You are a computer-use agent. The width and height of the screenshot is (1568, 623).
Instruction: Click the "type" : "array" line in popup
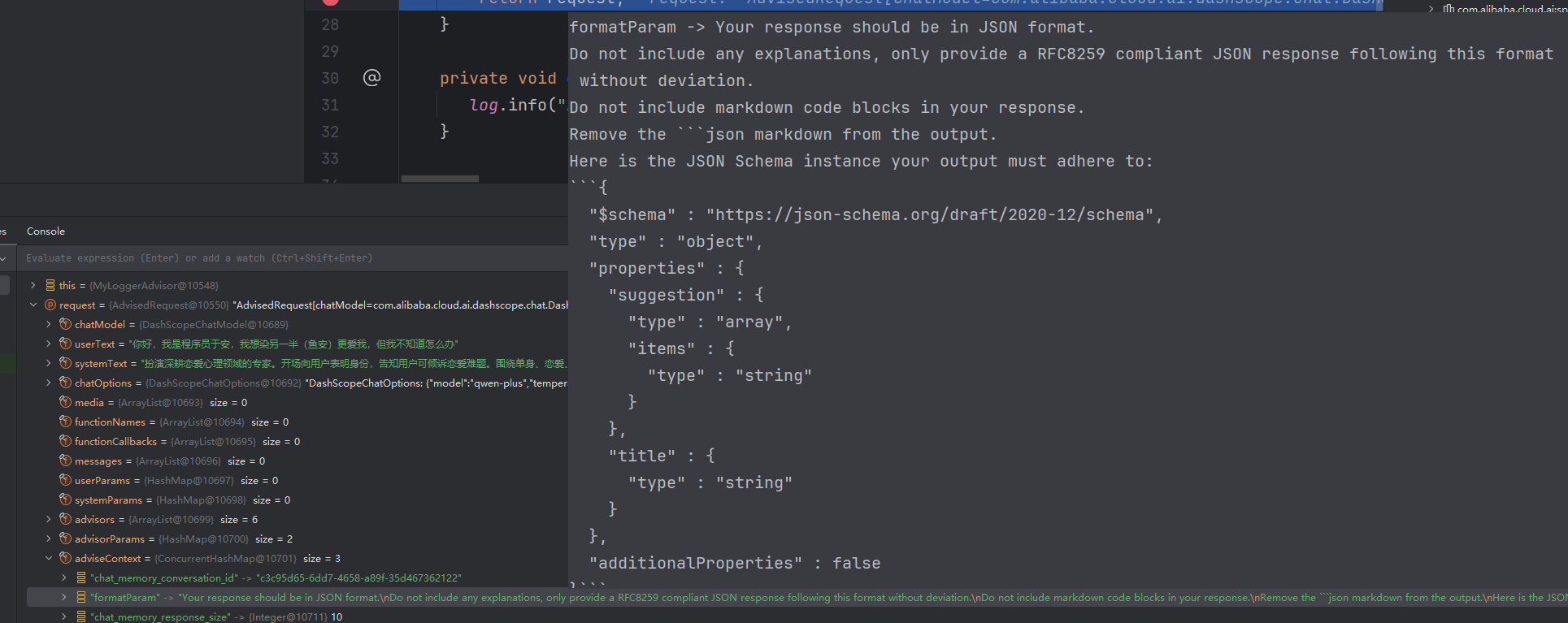(x=710, y=322)
